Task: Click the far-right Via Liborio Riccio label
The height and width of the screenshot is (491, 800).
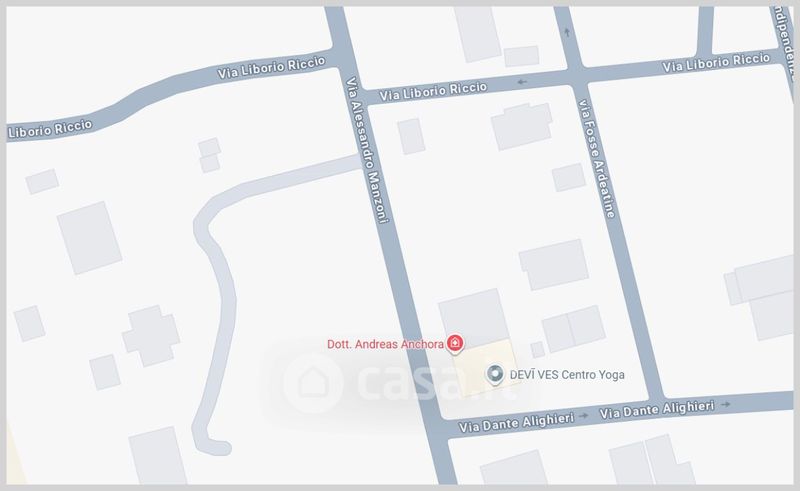Action: (x=716, y=62)
